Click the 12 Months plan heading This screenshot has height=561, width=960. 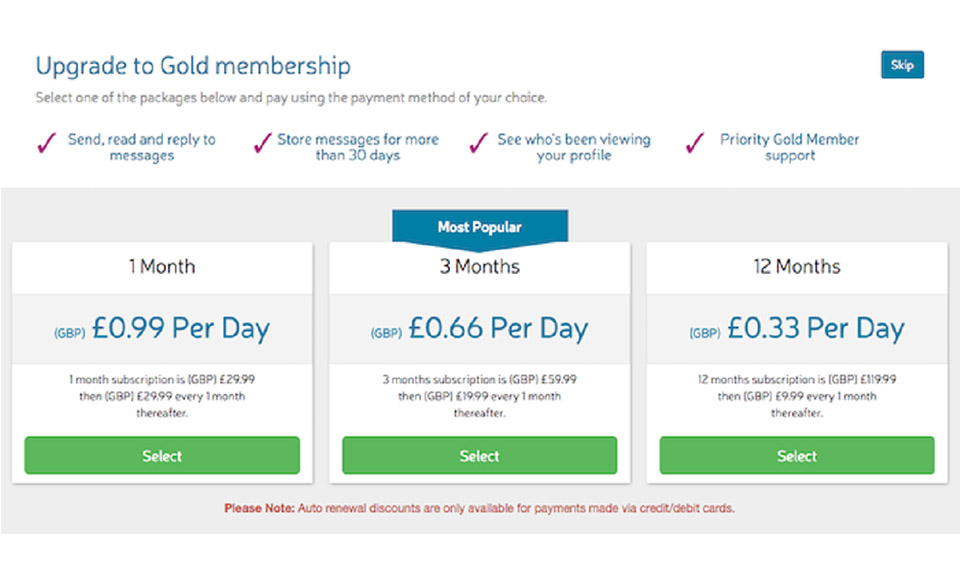point(797,267)
